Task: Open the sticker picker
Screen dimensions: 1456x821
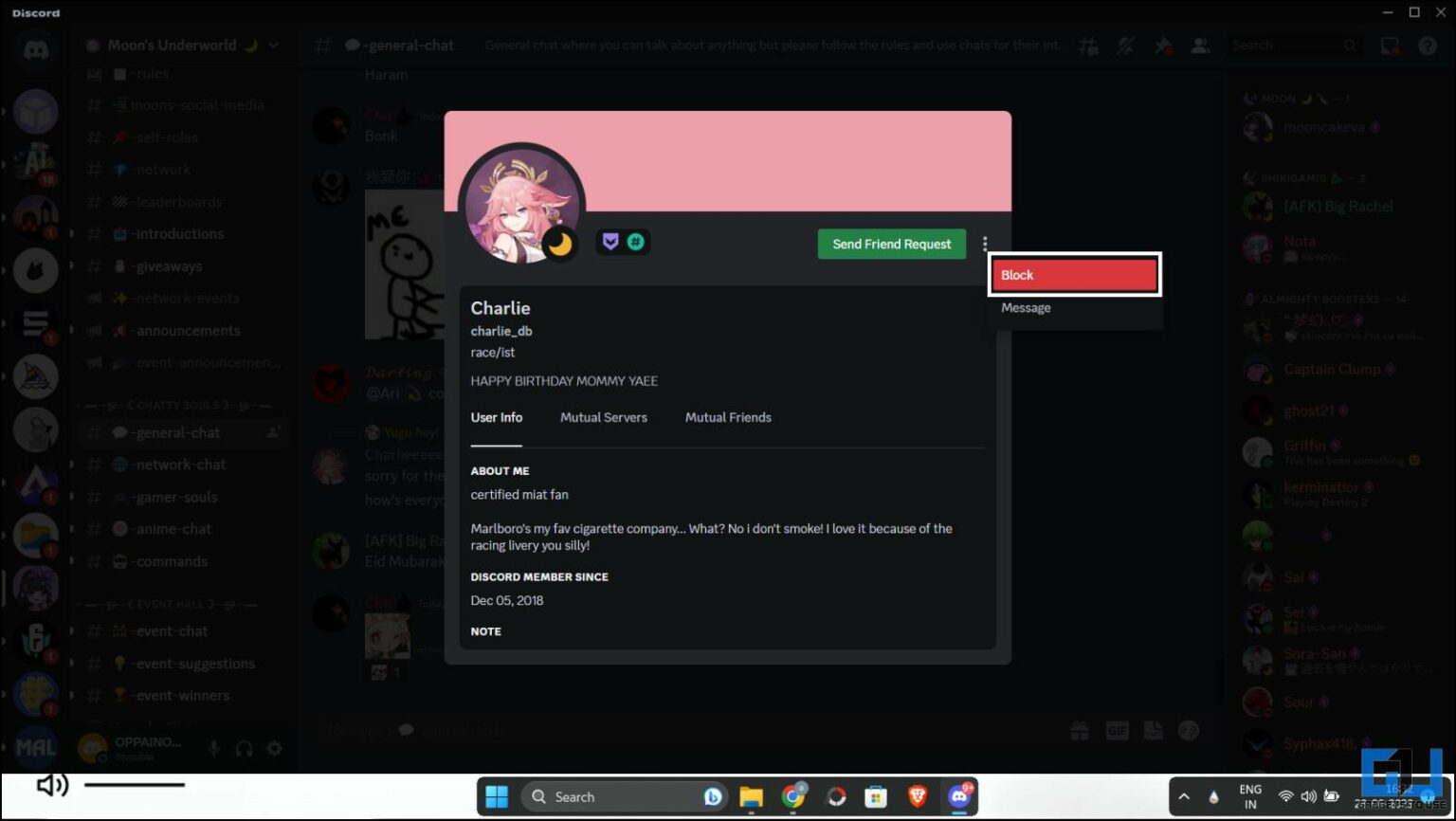Action: pos(1154,730)
